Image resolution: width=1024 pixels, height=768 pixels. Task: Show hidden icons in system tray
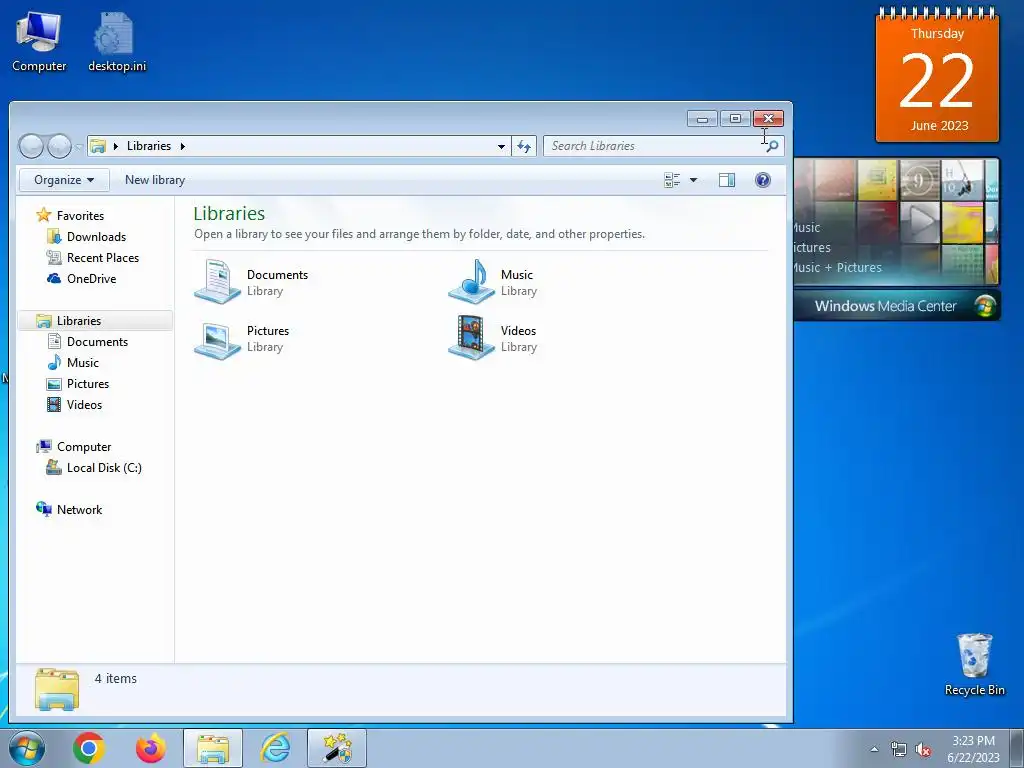point(874,749)
